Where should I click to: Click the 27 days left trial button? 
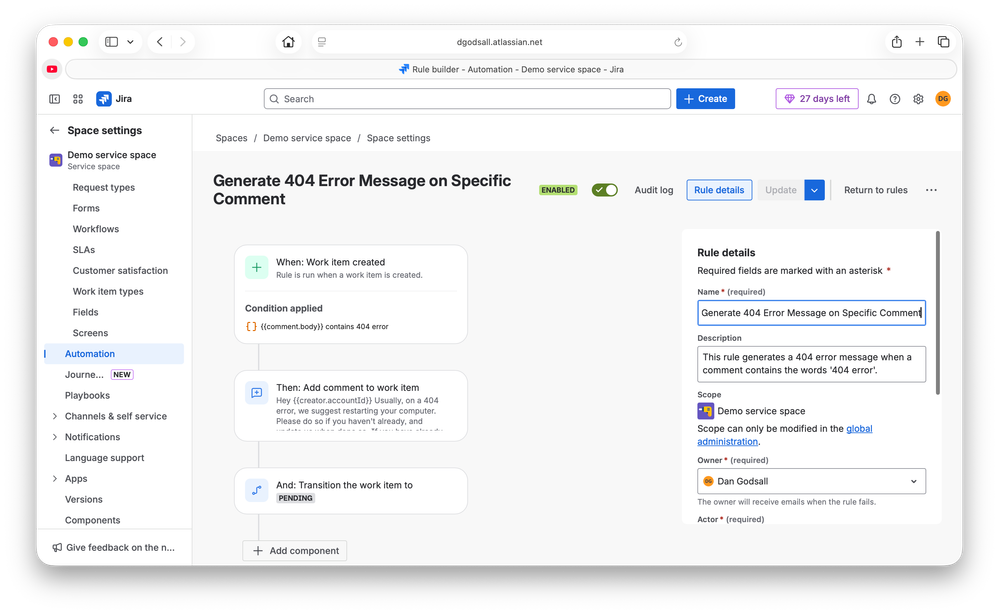coord(817,99)
